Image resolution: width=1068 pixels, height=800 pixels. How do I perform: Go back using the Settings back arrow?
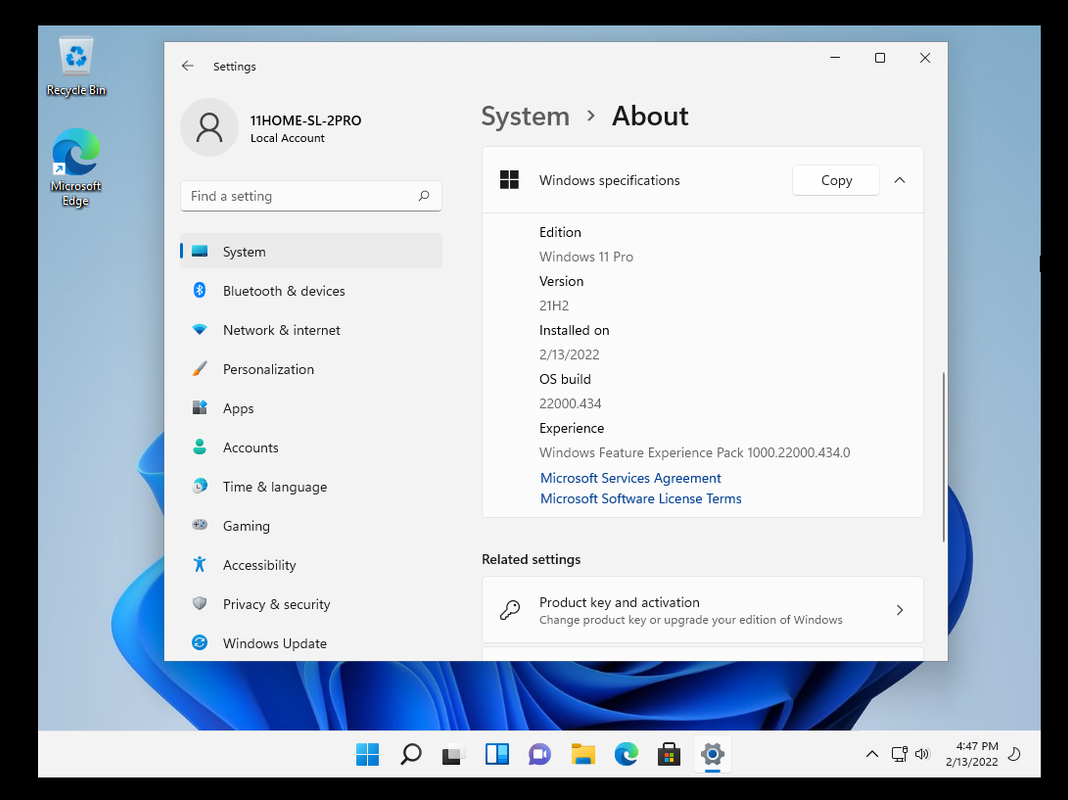coord(187,66)
